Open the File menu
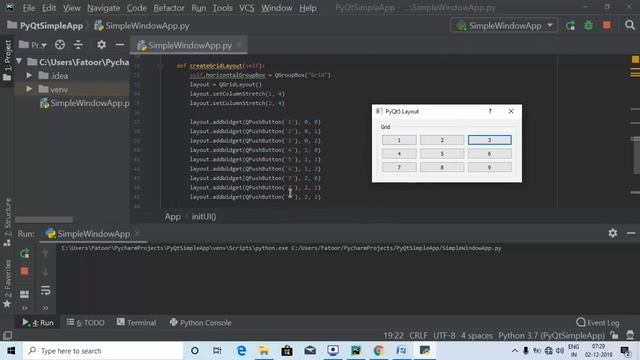Image resolution: width=640 pixels, height=360 pixels. coord(29,8)
